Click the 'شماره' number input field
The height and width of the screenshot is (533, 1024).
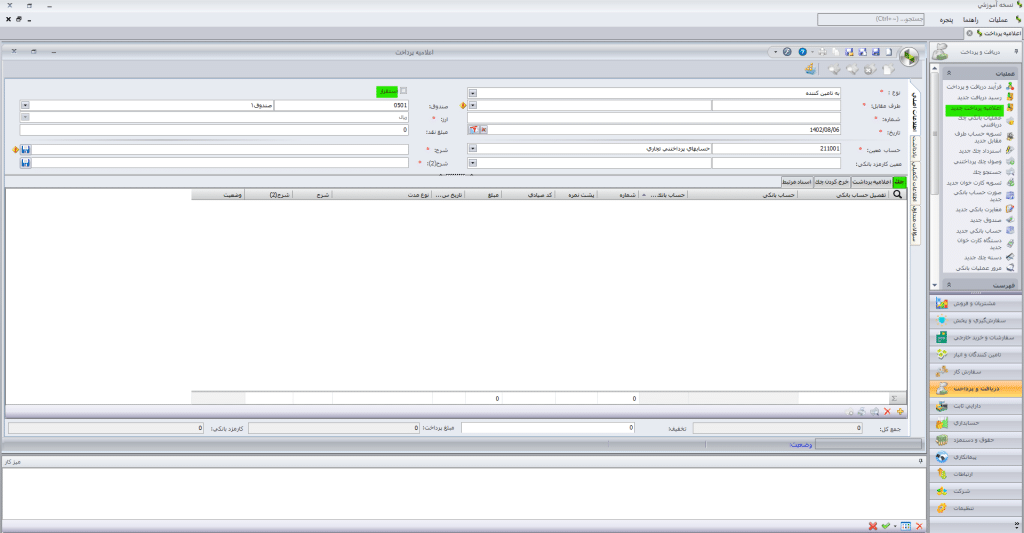point(654,118)
